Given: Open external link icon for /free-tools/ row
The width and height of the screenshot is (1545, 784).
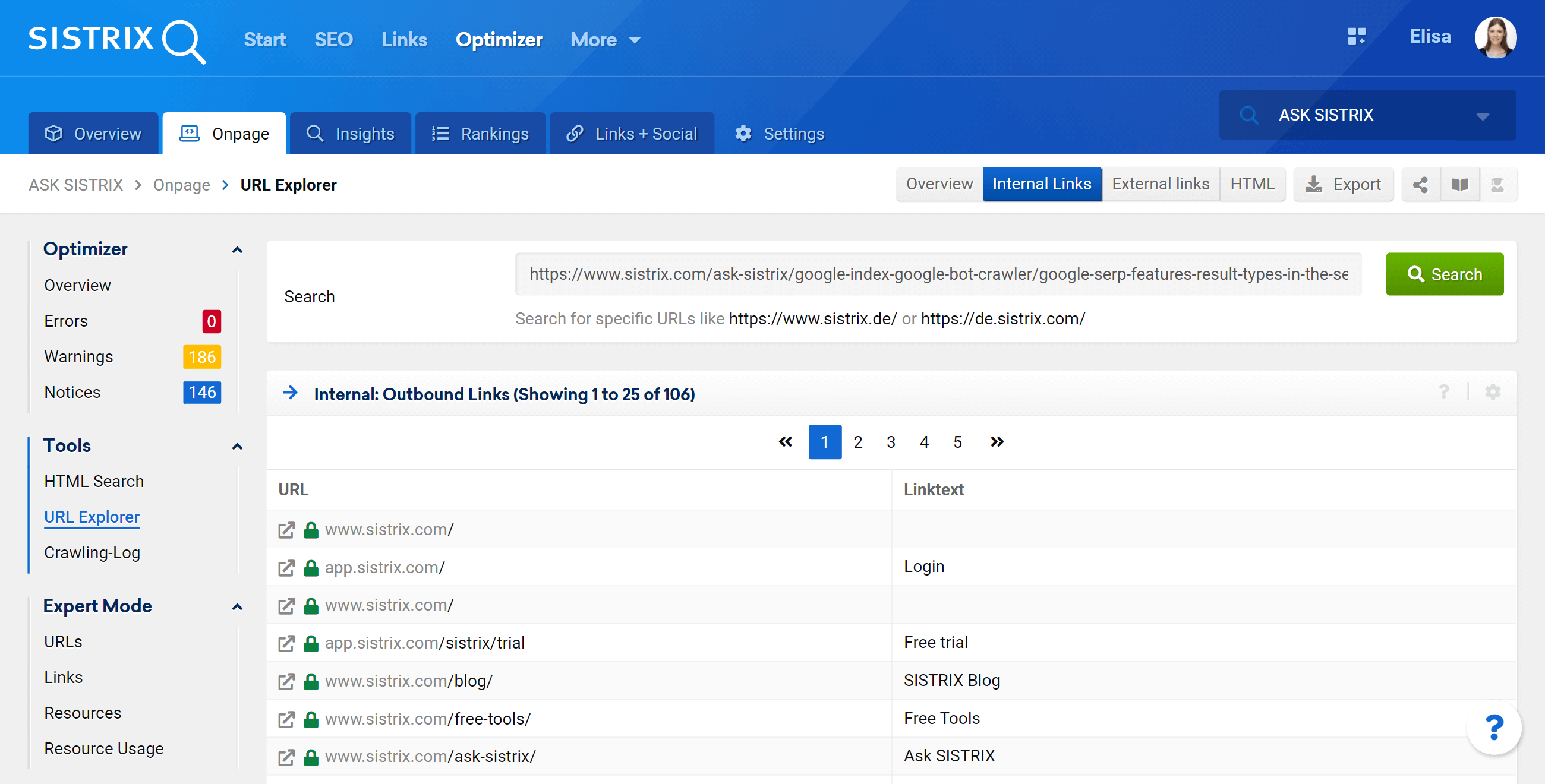Looking at the screenshot, I should tap(286, 719).
